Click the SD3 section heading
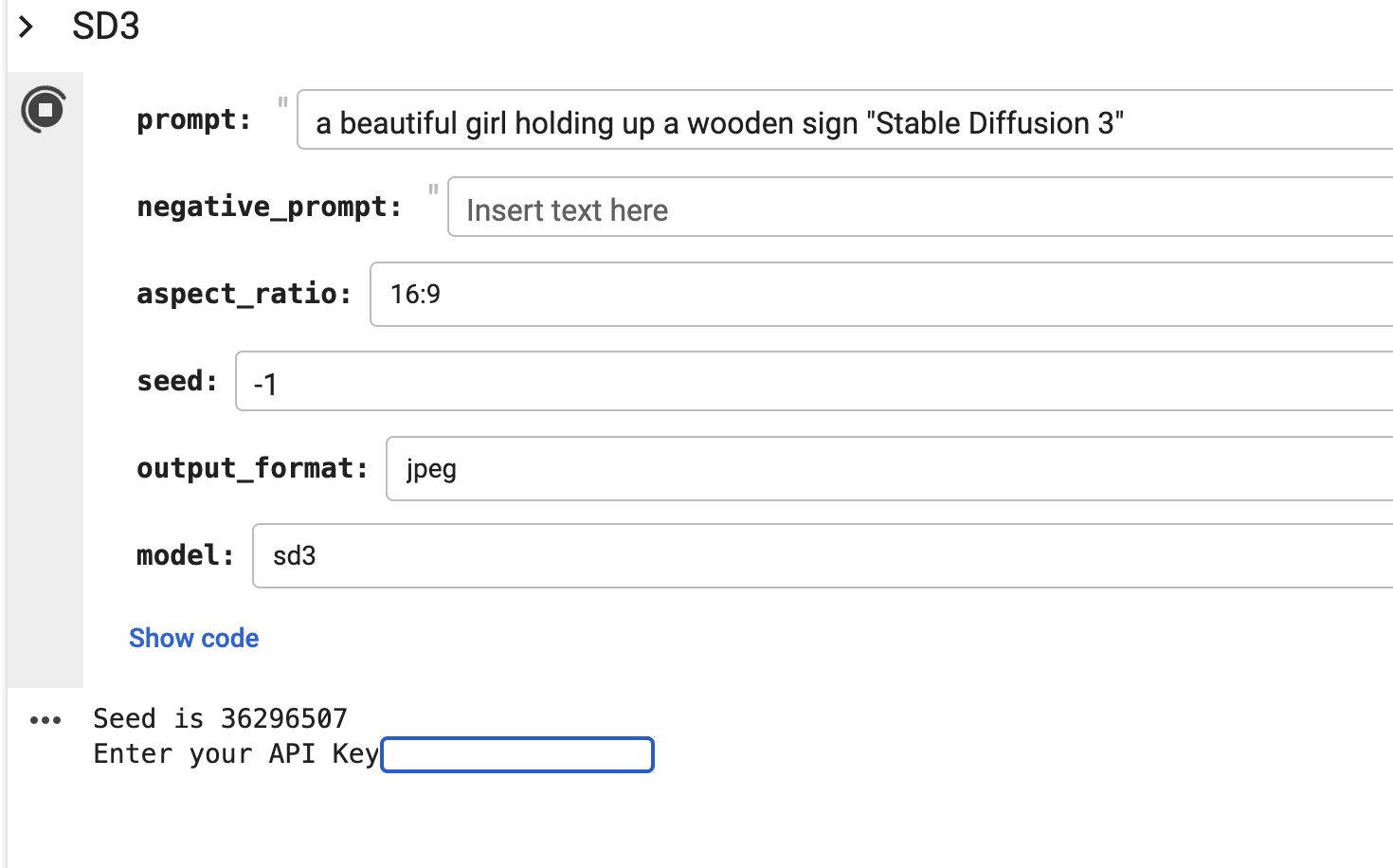The width and height of the screenshot is (1393, 868). pyautogui.click(x=106, y=26)
